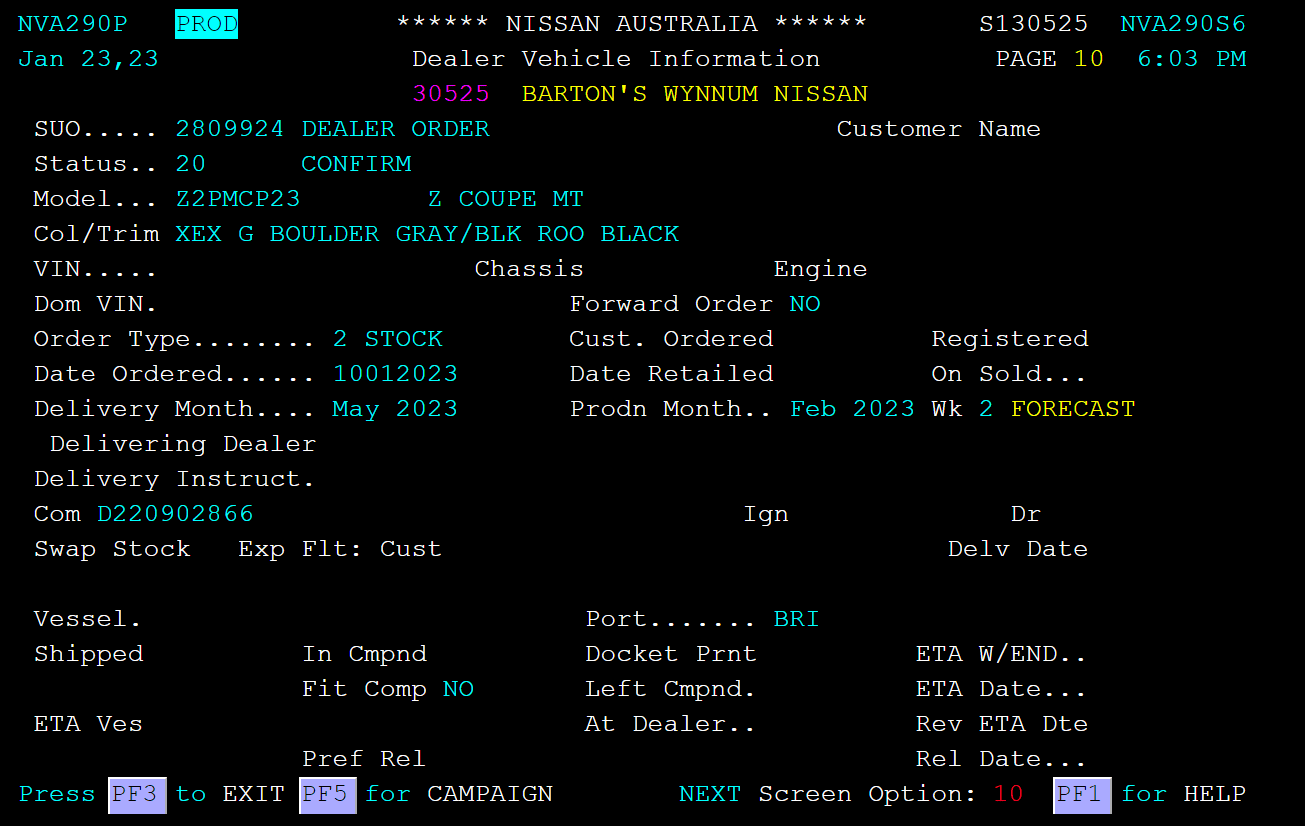Select model code Z2PMCP23
The width and height of the screenshot is (1305, 826).
(x=238, y=199)
